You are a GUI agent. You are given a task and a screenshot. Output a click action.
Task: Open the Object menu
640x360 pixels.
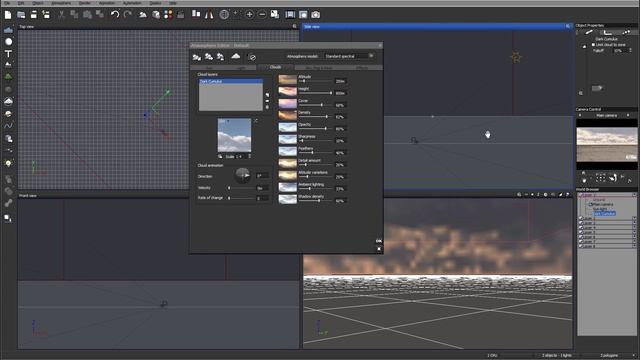click(x=38, y=3)
